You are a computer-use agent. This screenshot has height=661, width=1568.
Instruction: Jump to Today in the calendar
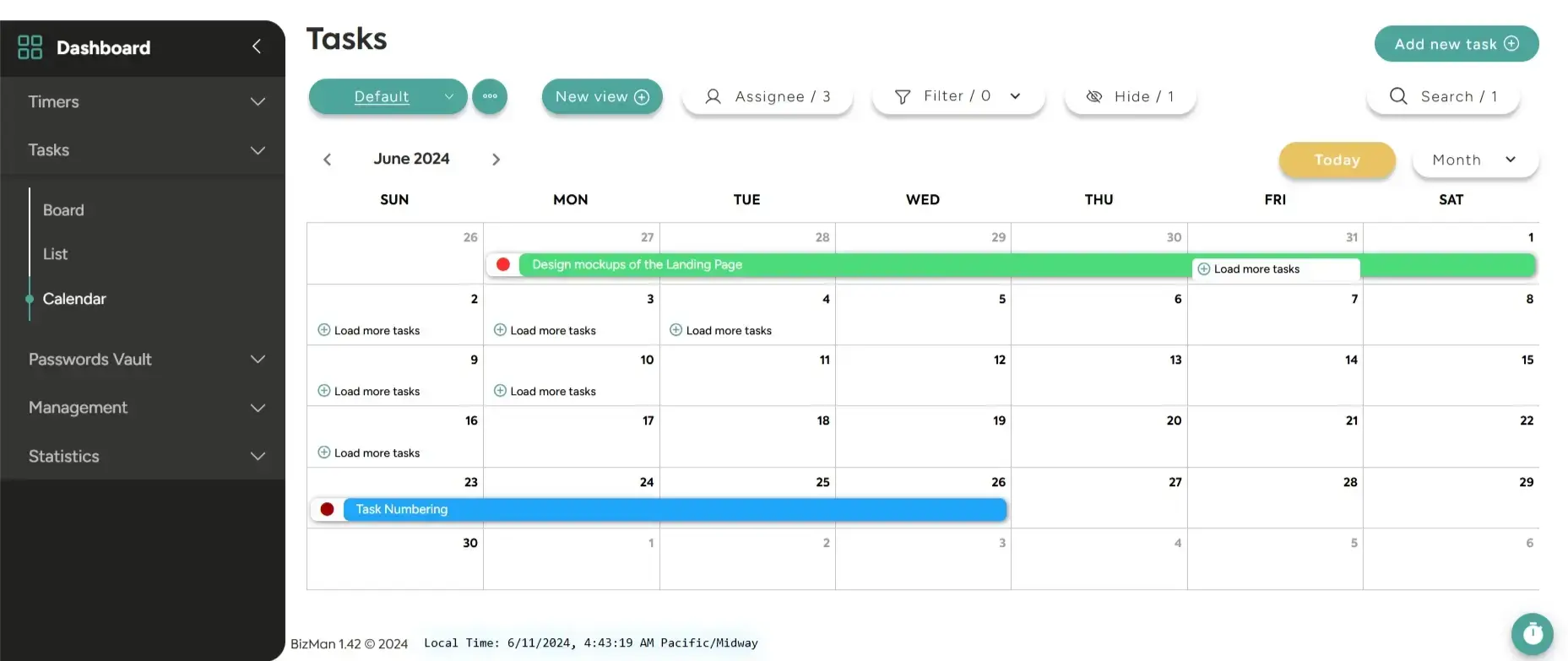click(x=1337, y=160)
